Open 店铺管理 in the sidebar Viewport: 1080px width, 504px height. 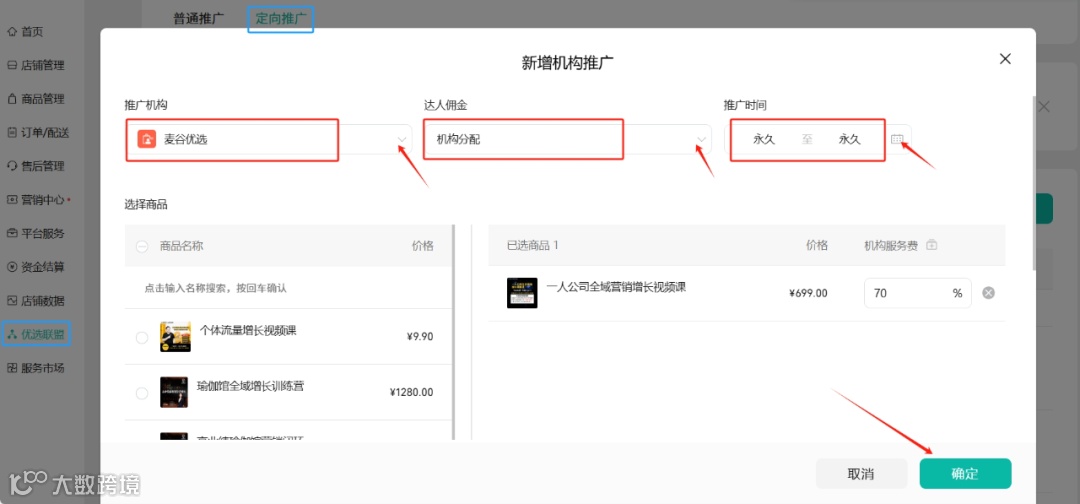36,65
